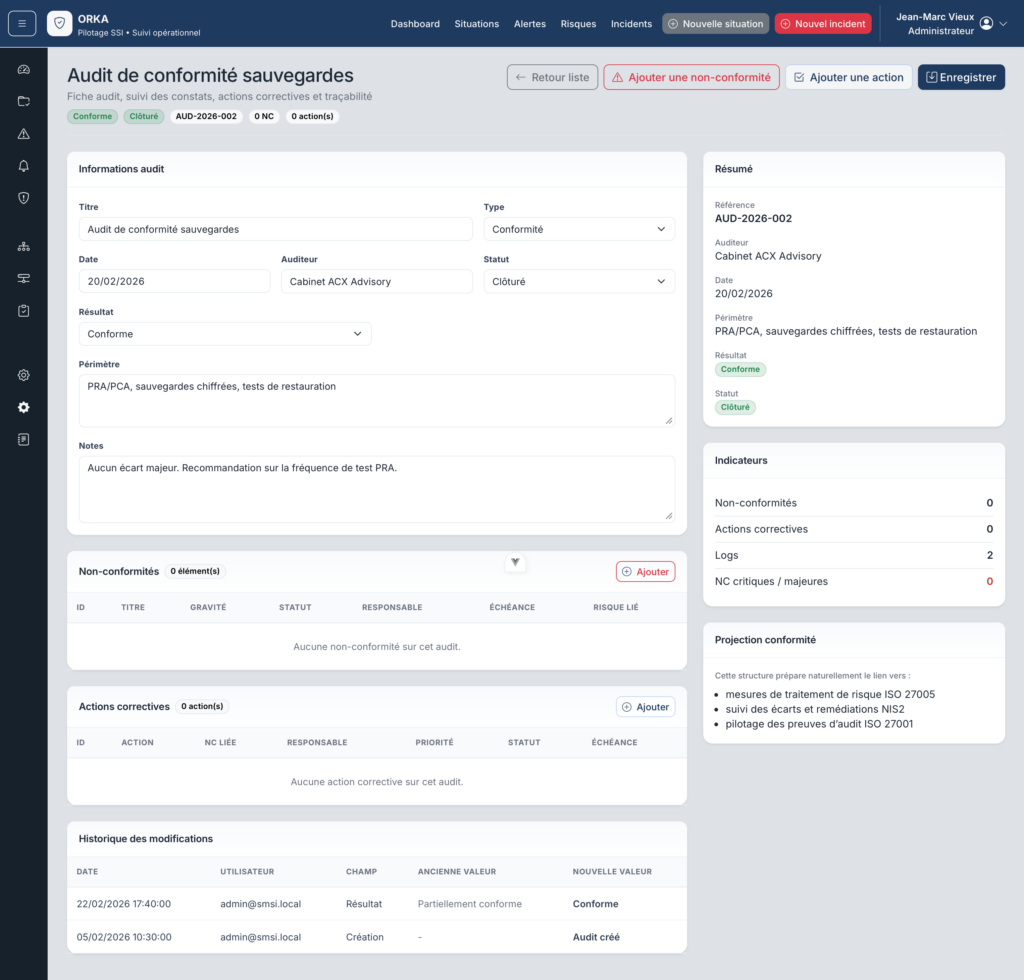Go to Risques in top navigation
Viewport: 1024px width, 980px height.
click(578, 24)
